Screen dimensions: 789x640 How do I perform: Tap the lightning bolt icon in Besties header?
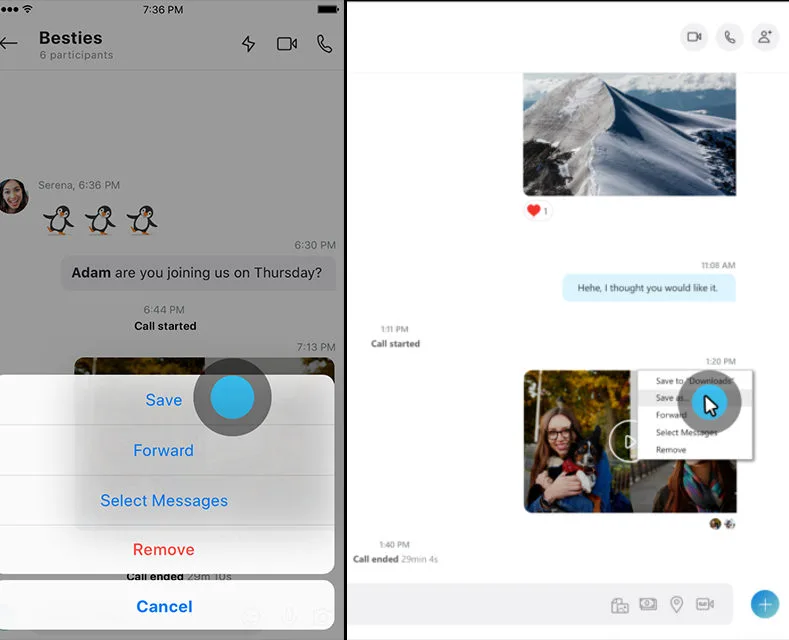pyautogui.click(x=248, y=44)
